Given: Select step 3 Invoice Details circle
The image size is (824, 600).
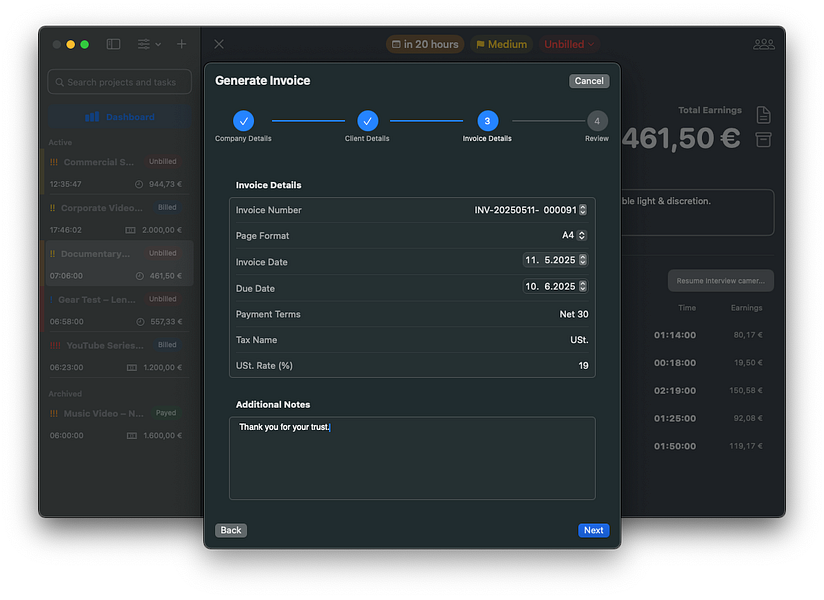Looking at the screenshot, I should tap(487, 121).
